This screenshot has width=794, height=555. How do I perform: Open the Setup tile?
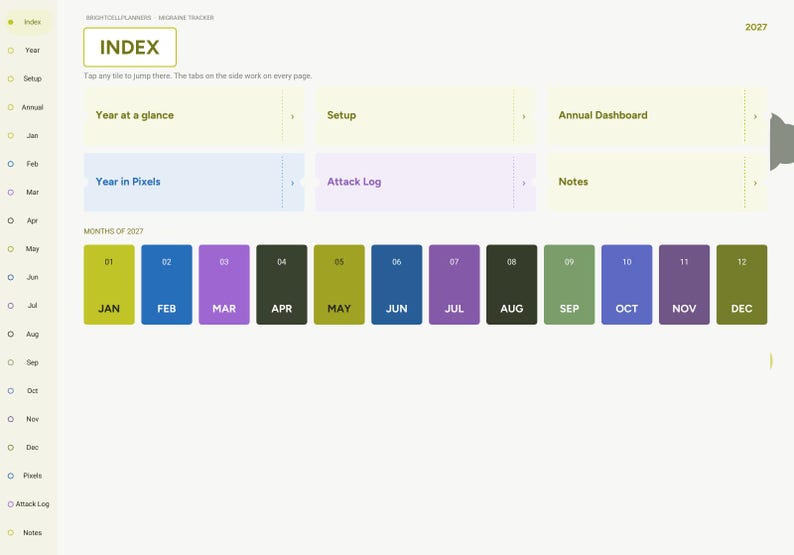click(425, 116)
